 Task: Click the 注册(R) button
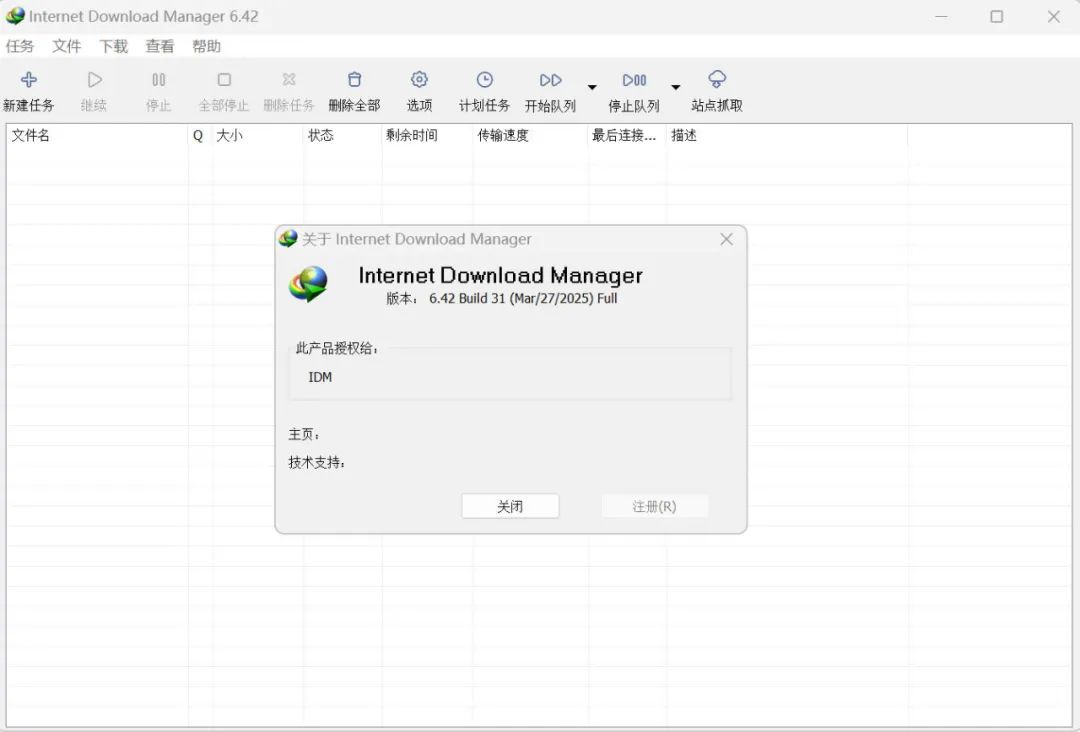point(654,507)
